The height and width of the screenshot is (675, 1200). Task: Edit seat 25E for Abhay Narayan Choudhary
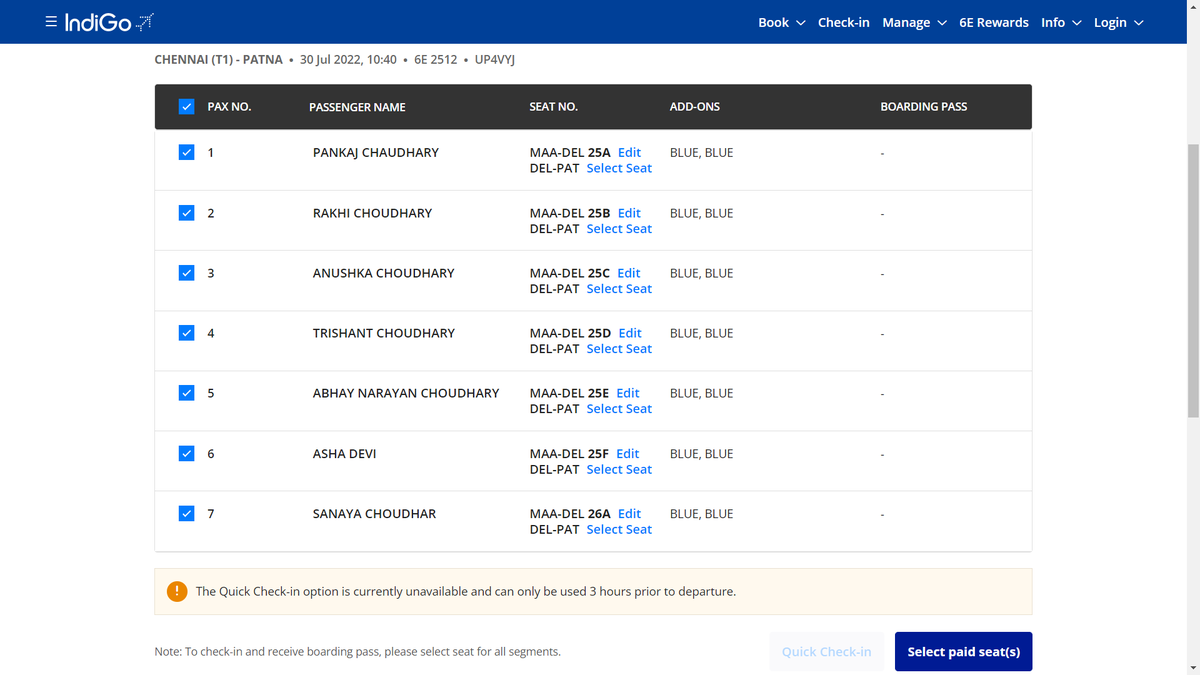pos(628,393)
